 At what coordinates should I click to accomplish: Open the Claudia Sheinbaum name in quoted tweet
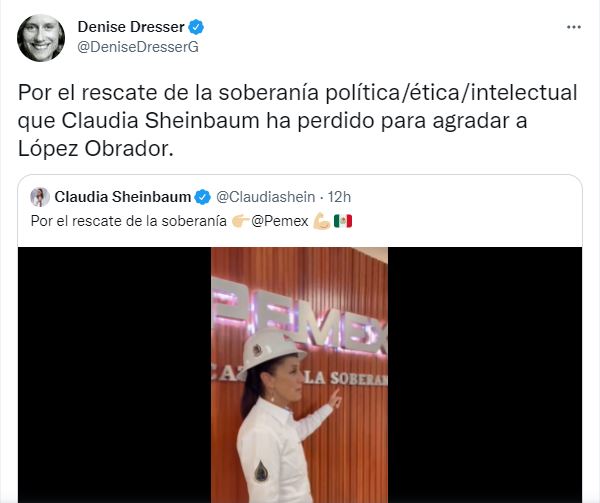pyautogui.click(x=122, y=197)
